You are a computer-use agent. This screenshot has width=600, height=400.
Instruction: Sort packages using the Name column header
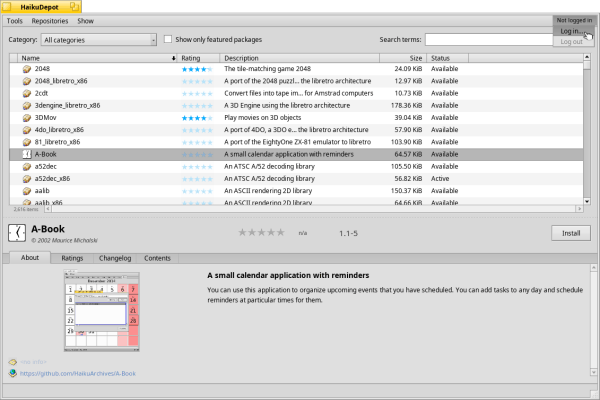click(x=95, y=58)
